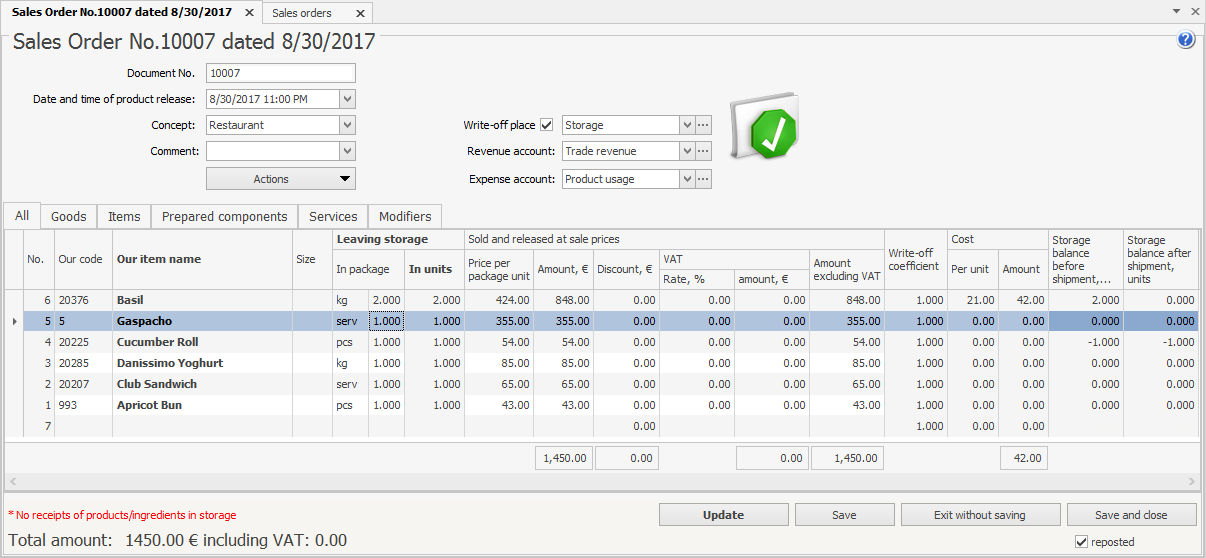Close the Sales Order No.10007 tab
This screenshot has width=1206, height=558.
point(249,13)
